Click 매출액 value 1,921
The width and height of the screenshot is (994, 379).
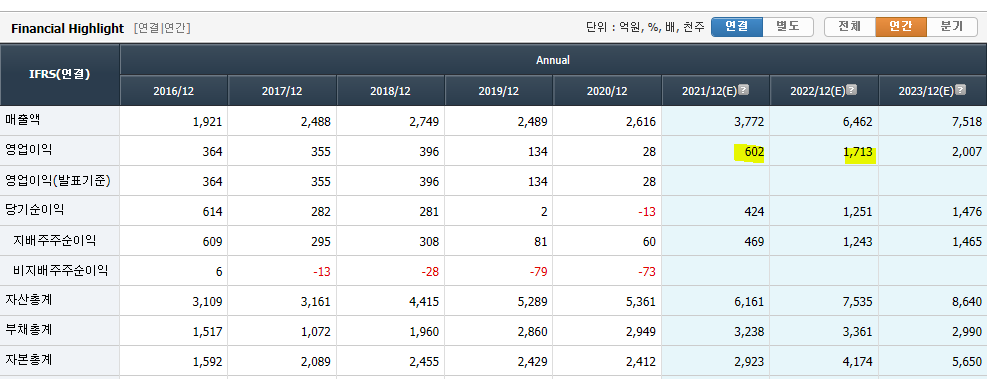pyautogui.click(x=208, y=122)
